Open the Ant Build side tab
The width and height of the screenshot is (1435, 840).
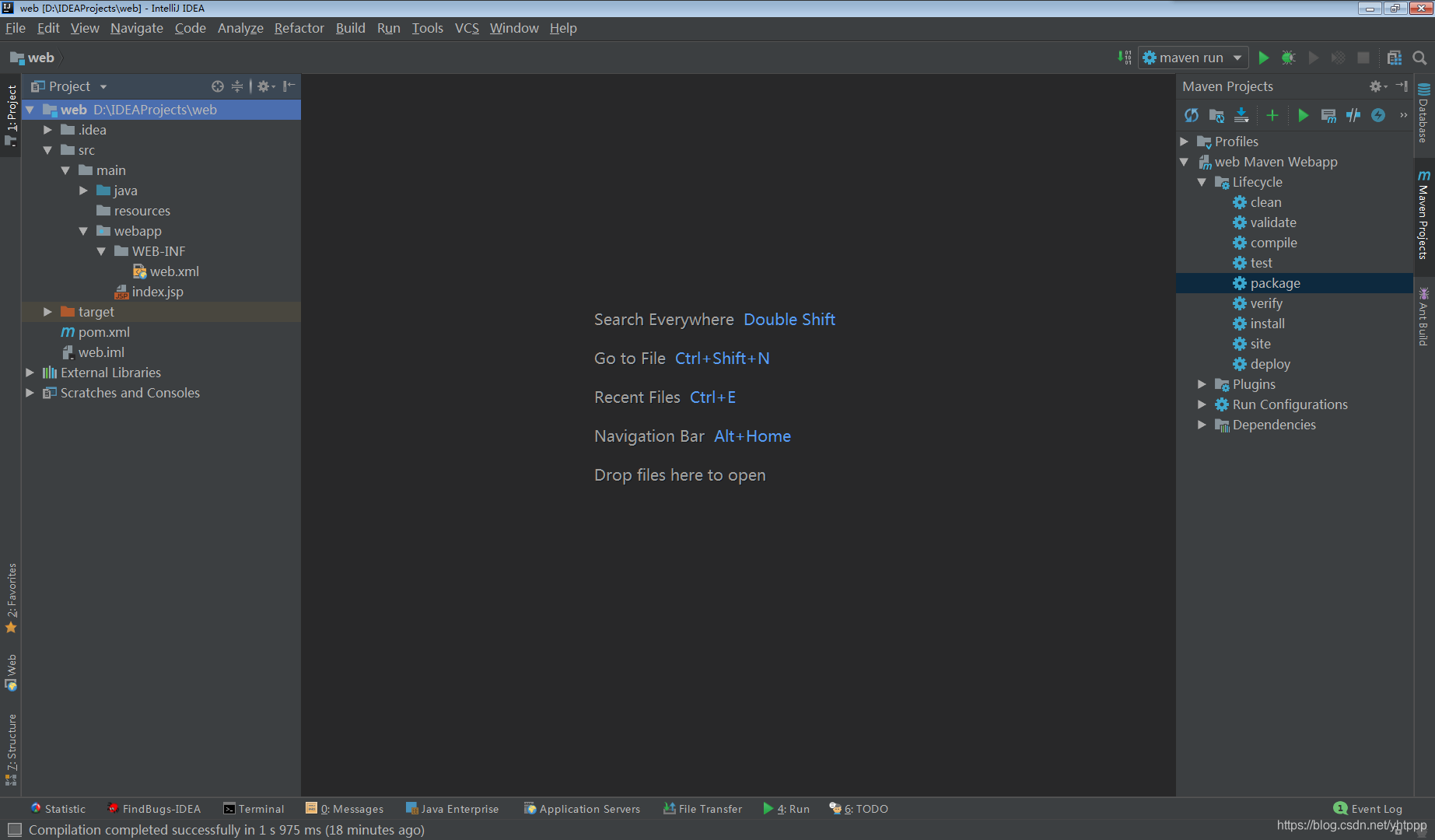tap(1424, 317)
